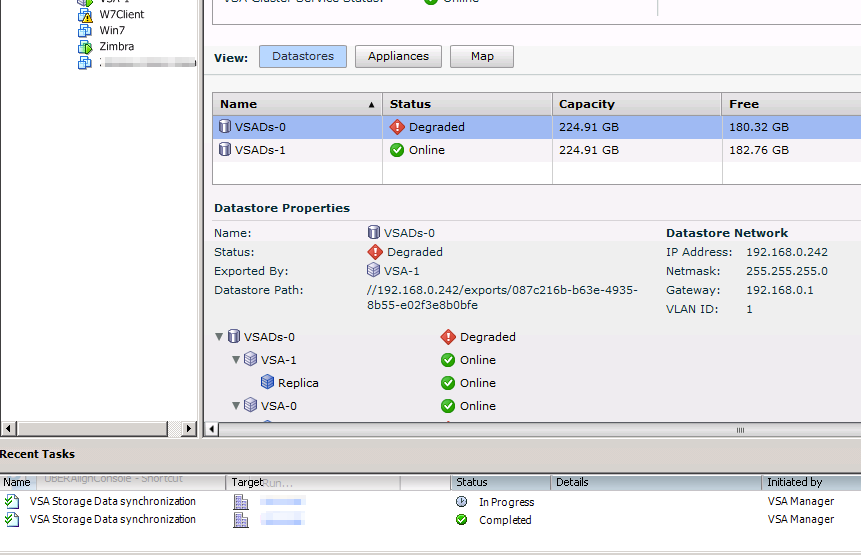Screen dimensions: 861x555
Task: Click the Online check icon for VSA-1
Action: click(448, 360)
